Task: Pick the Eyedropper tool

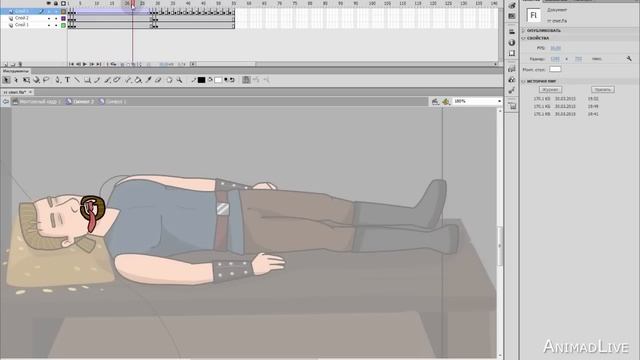Action: pos(149,80)
